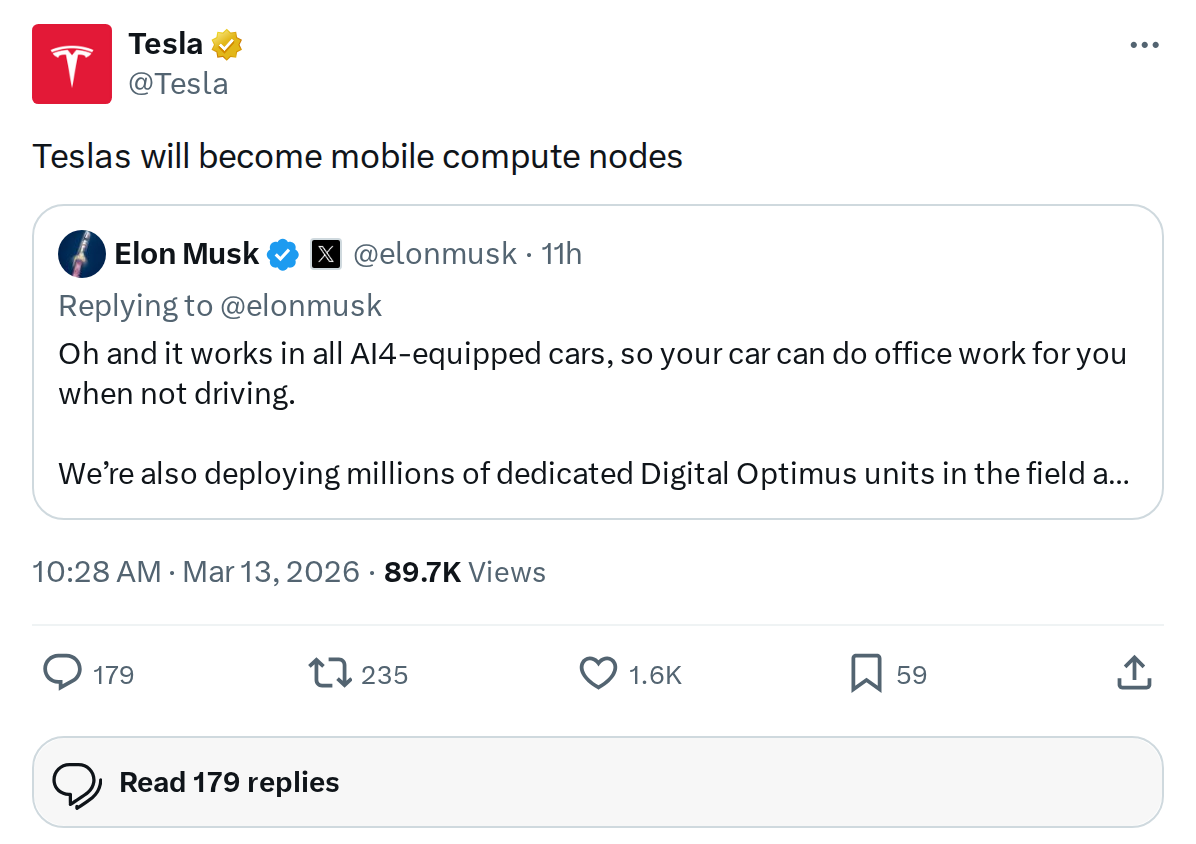The height and width of the screenshot is (844, 1196).
Task: Click Tesla's profile picture
Action: point(71,63)
